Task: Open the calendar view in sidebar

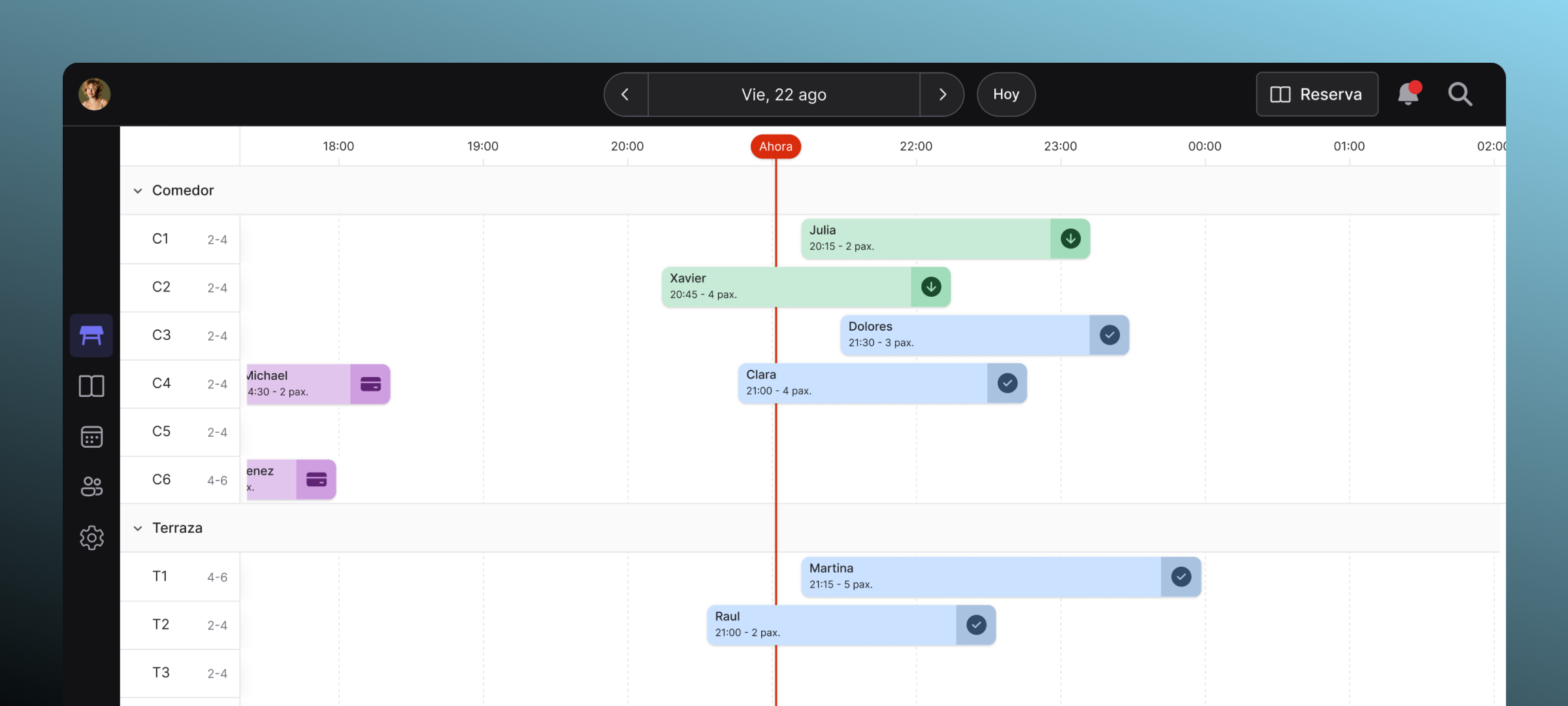Action: click(x=91, y=436)
